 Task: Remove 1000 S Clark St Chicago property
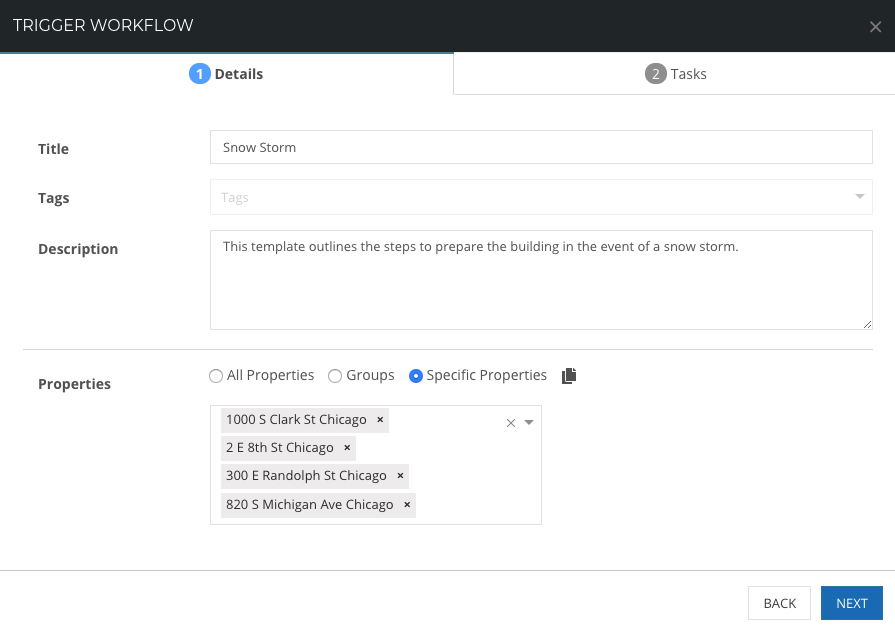pos(380,420)
